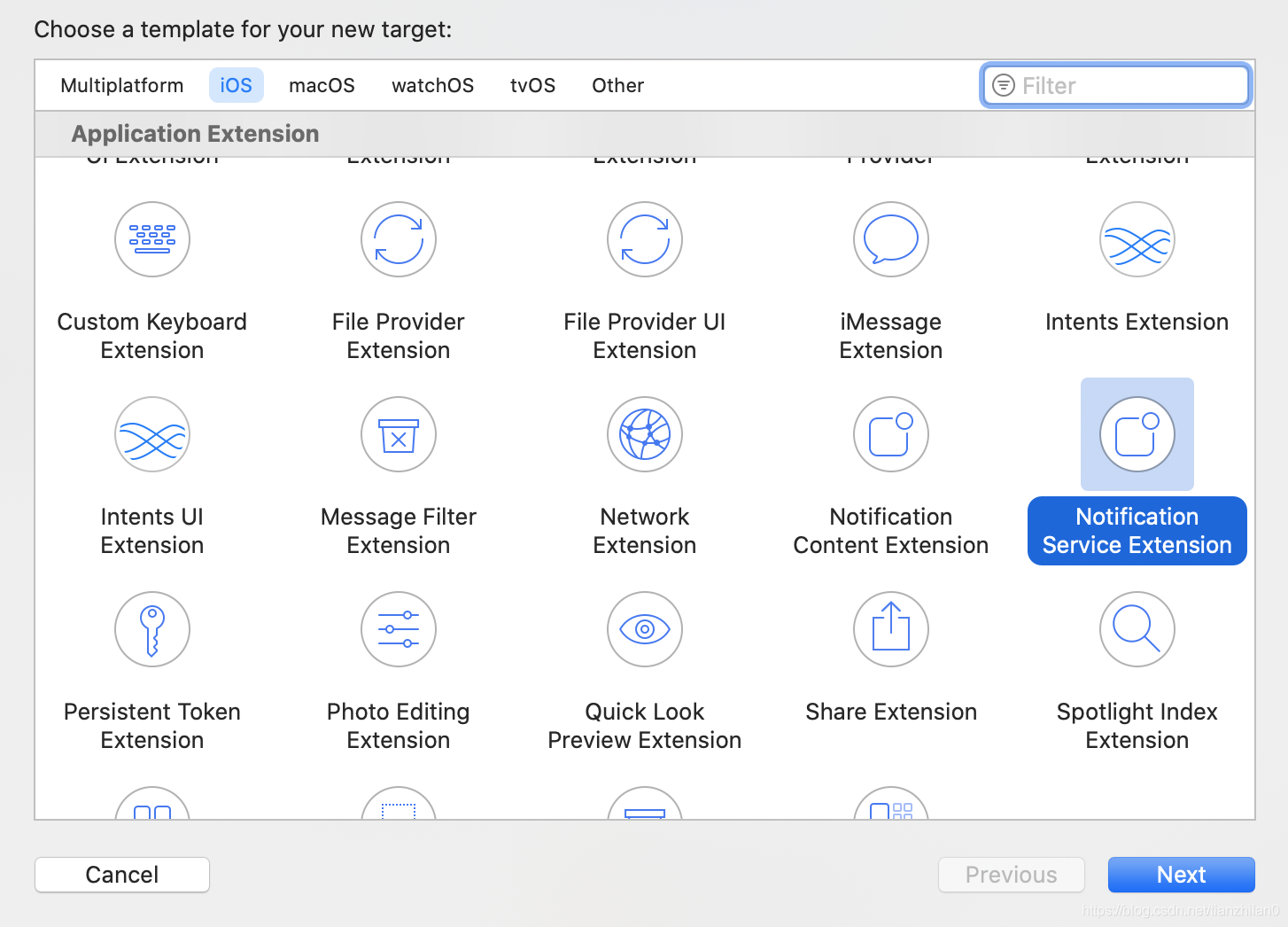
Task: Click the Notification Content Extension label
Action: pyautogui.click(x=891, y=531)
